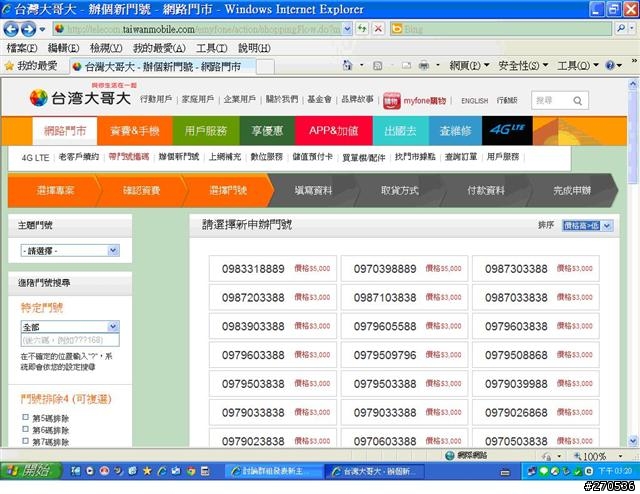Go back with the IE Back arrow

pos(11,29)
